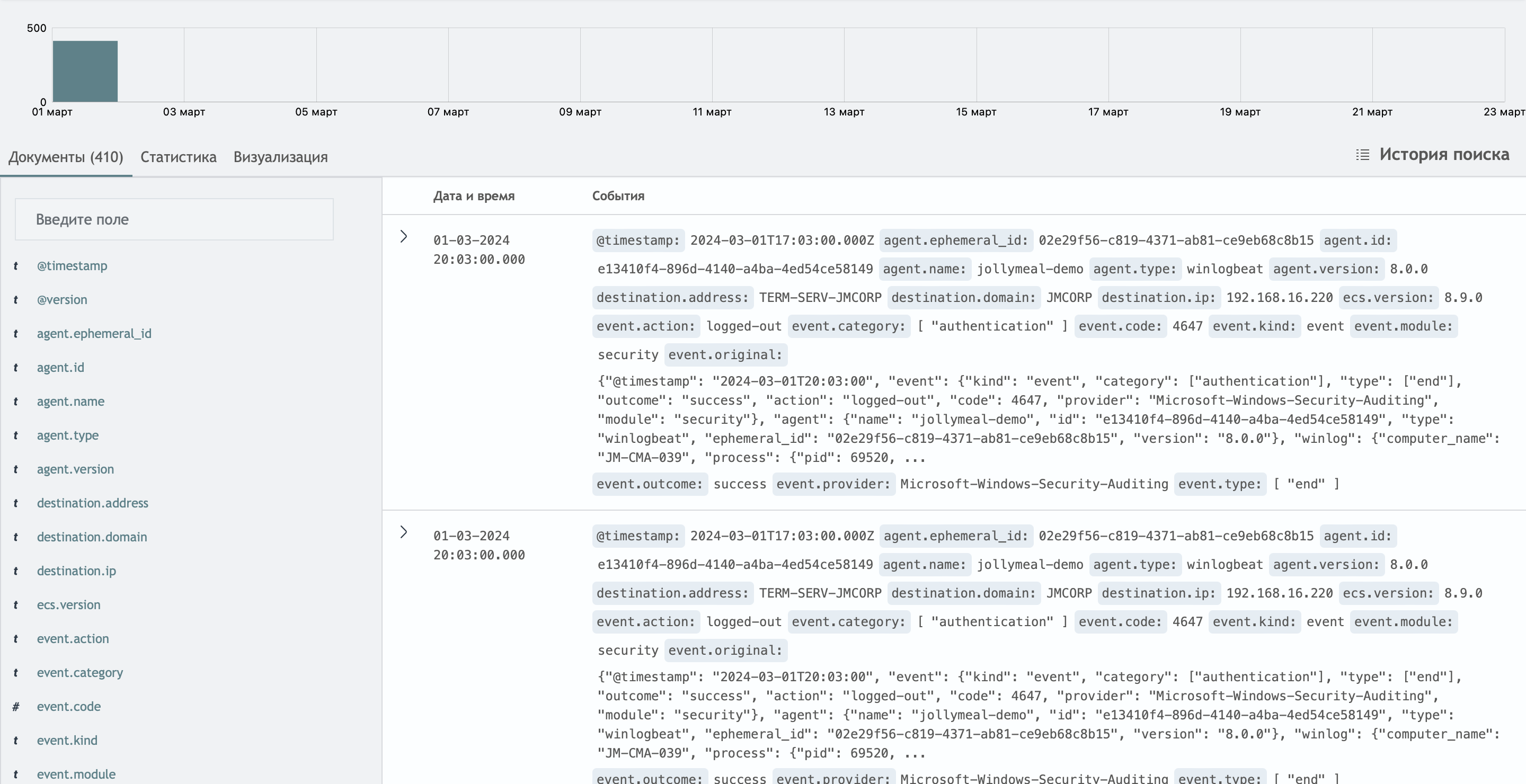Click the expand arrow on first log entry
Image resolution: width=1526 pixels, height=784 pixels.
coord(404,235)
